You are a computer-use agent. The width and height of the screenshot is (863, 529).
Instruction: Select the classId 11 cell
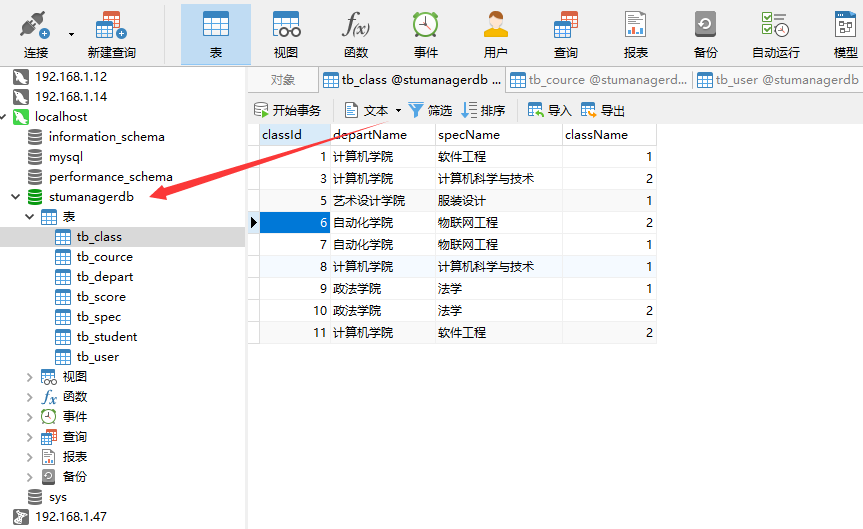coord(294,333)
